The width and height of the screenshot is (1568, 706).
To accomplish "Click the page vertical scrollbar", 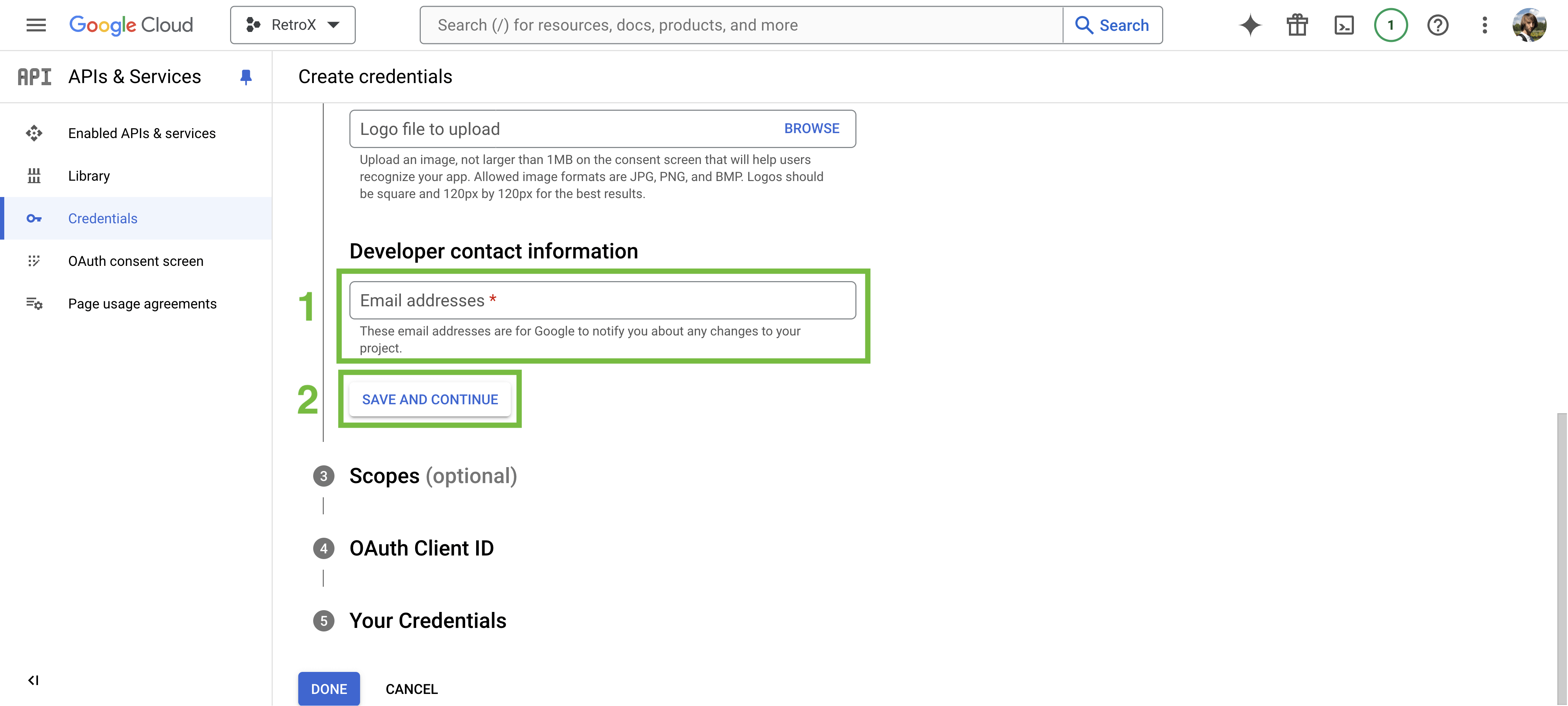I will 1562,559.
